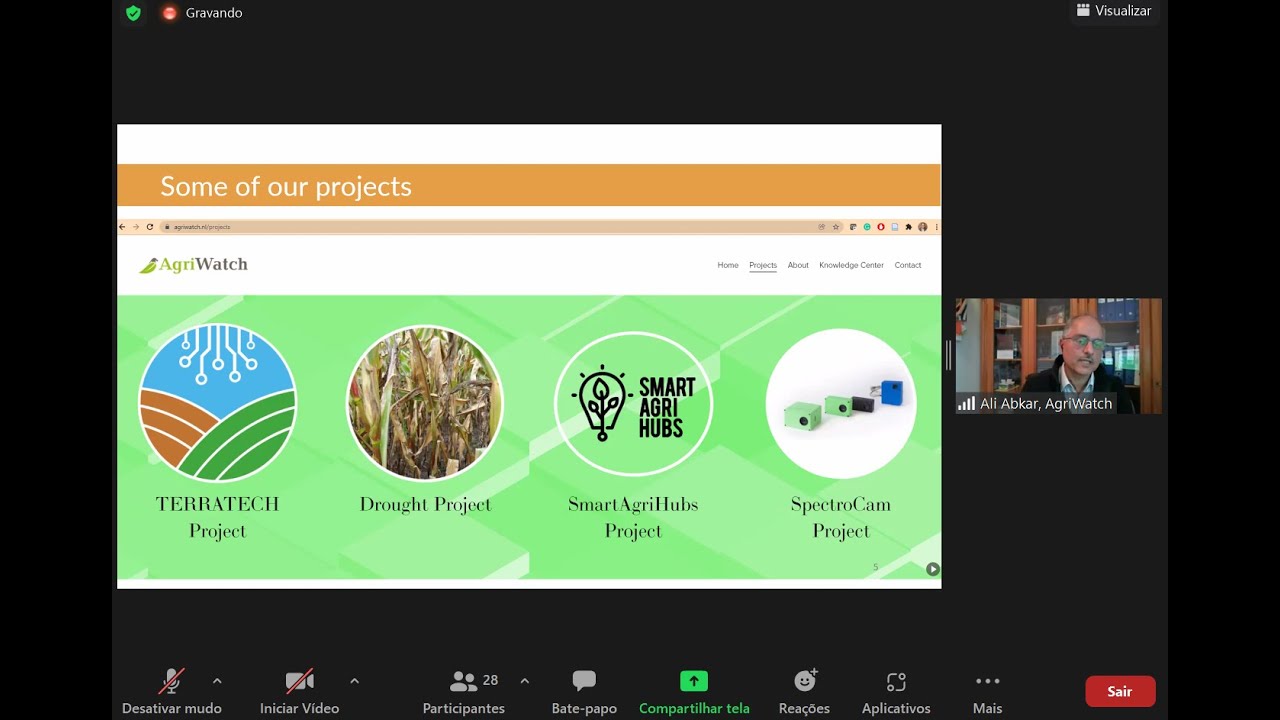Toggle Iniciar Vídeo camera button

[299, 692]
